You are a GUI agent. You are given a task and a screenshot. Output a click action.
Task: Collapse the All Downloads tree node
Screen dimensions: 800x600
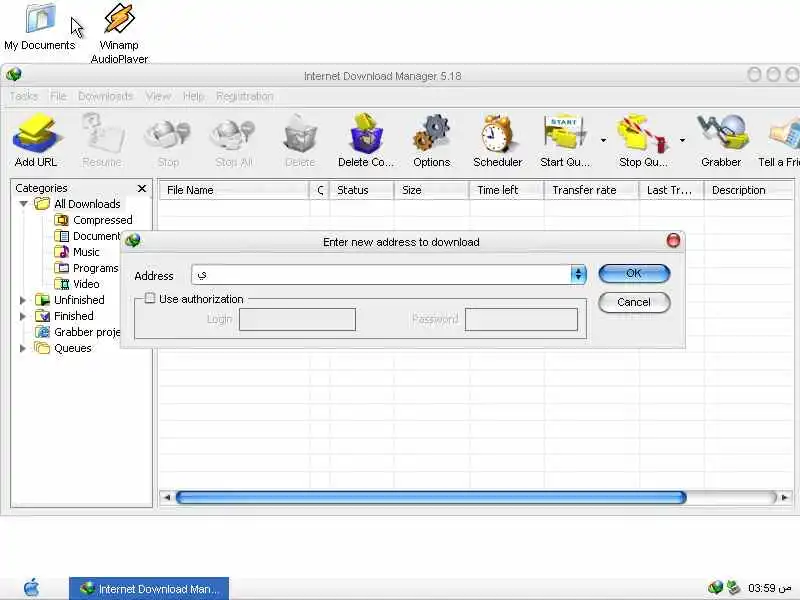[23, 204]
